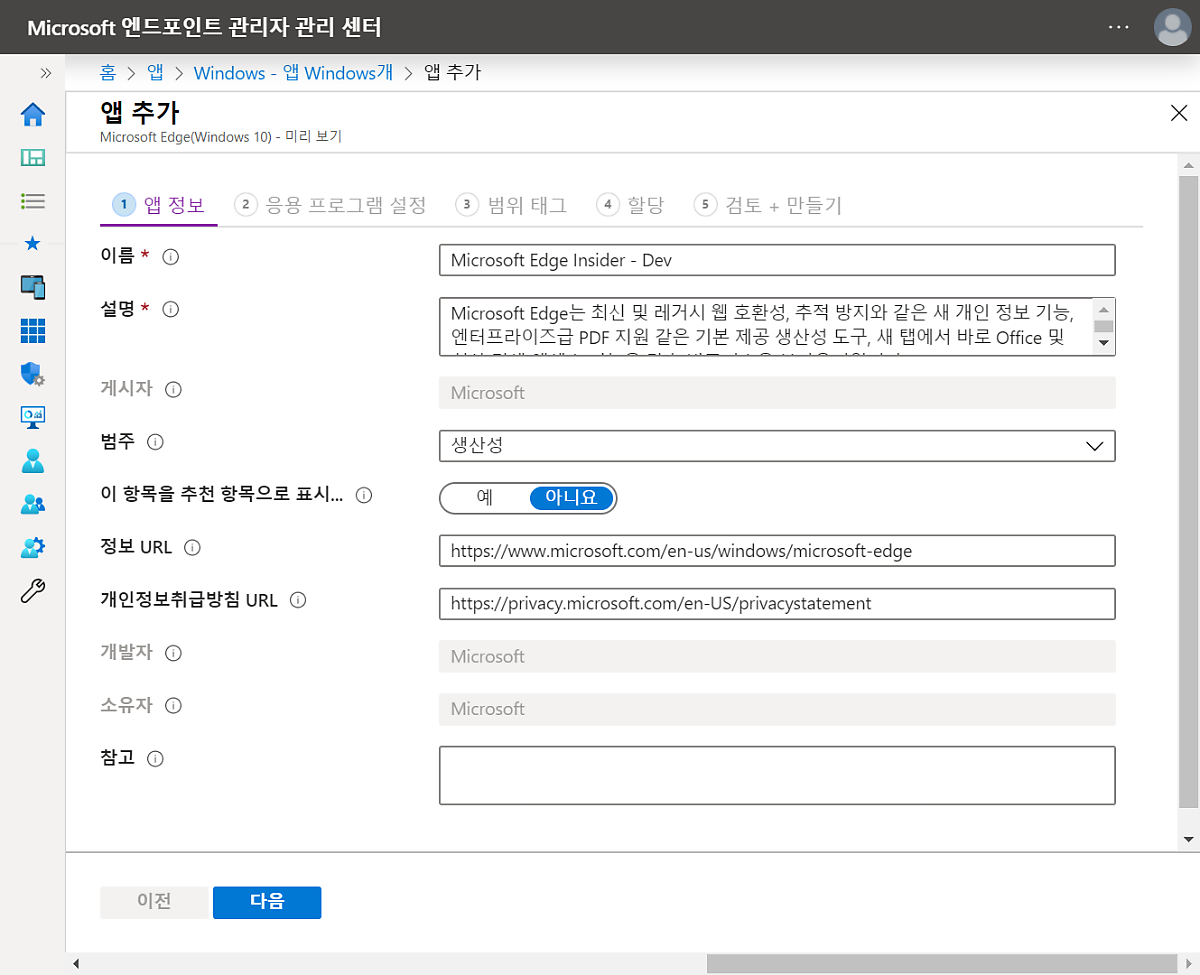
Task: Show info tooltip for 게시자 field
Action: (173, 389)
